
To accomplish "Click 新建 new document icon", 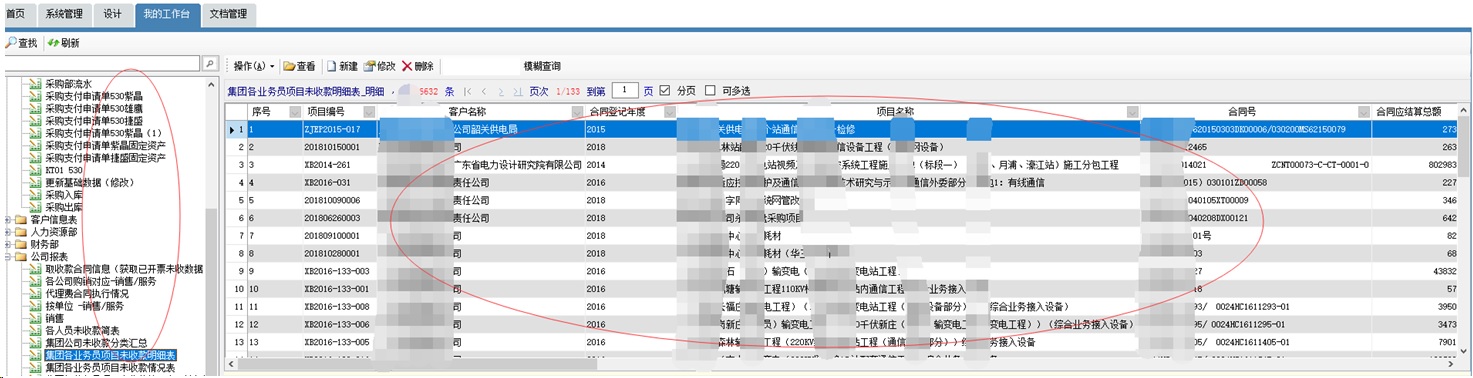I will tap(331, 66).
